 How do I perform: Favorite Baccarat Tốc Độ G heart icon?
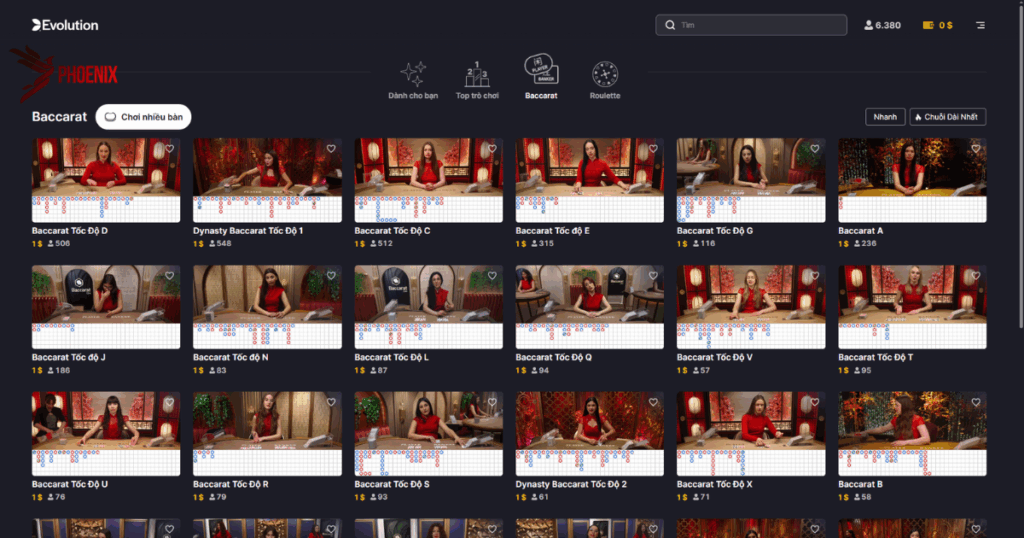pos(814,149)
